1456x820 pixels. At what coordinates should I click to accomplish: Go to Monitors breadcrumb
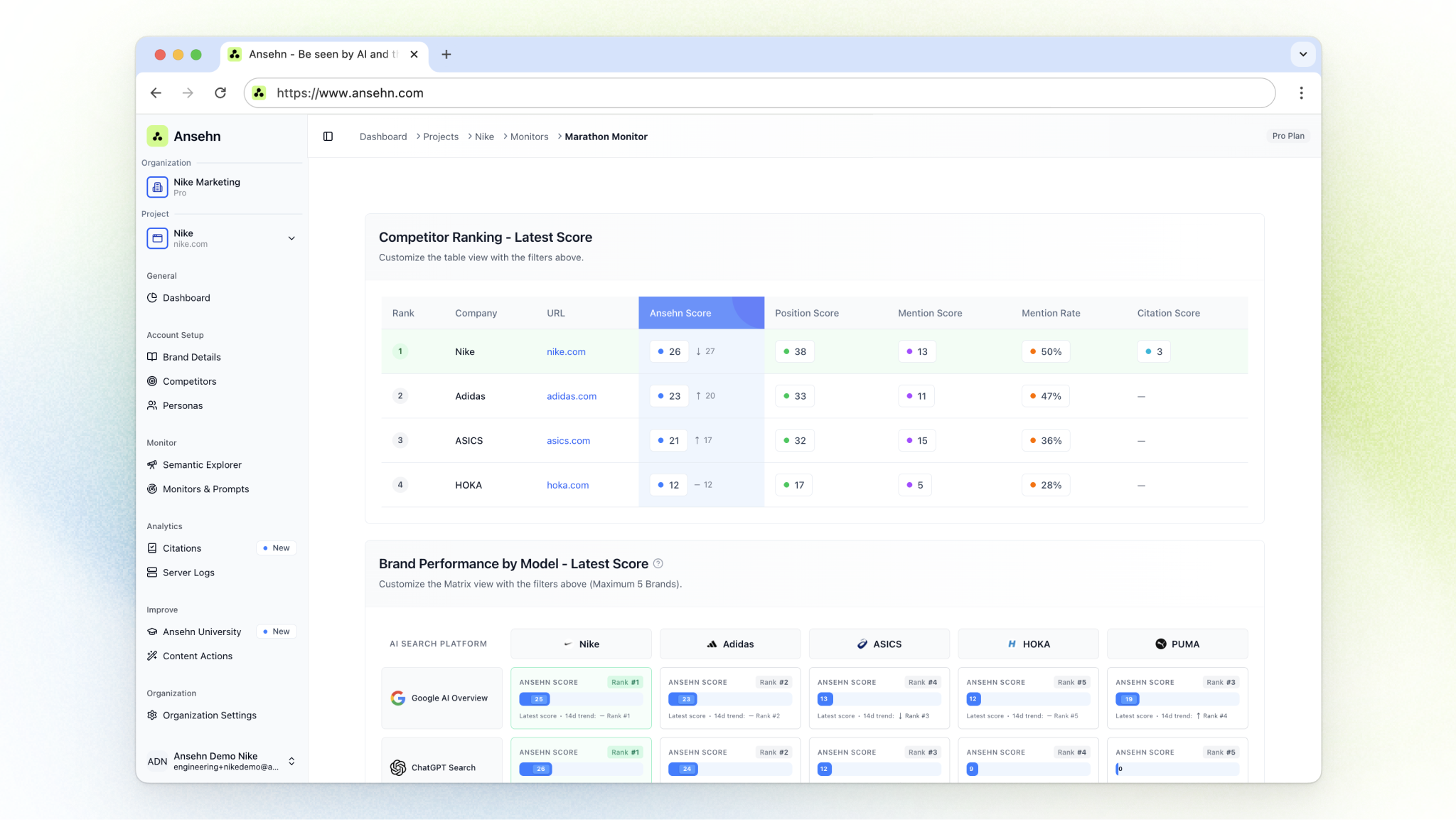[529, 137]
